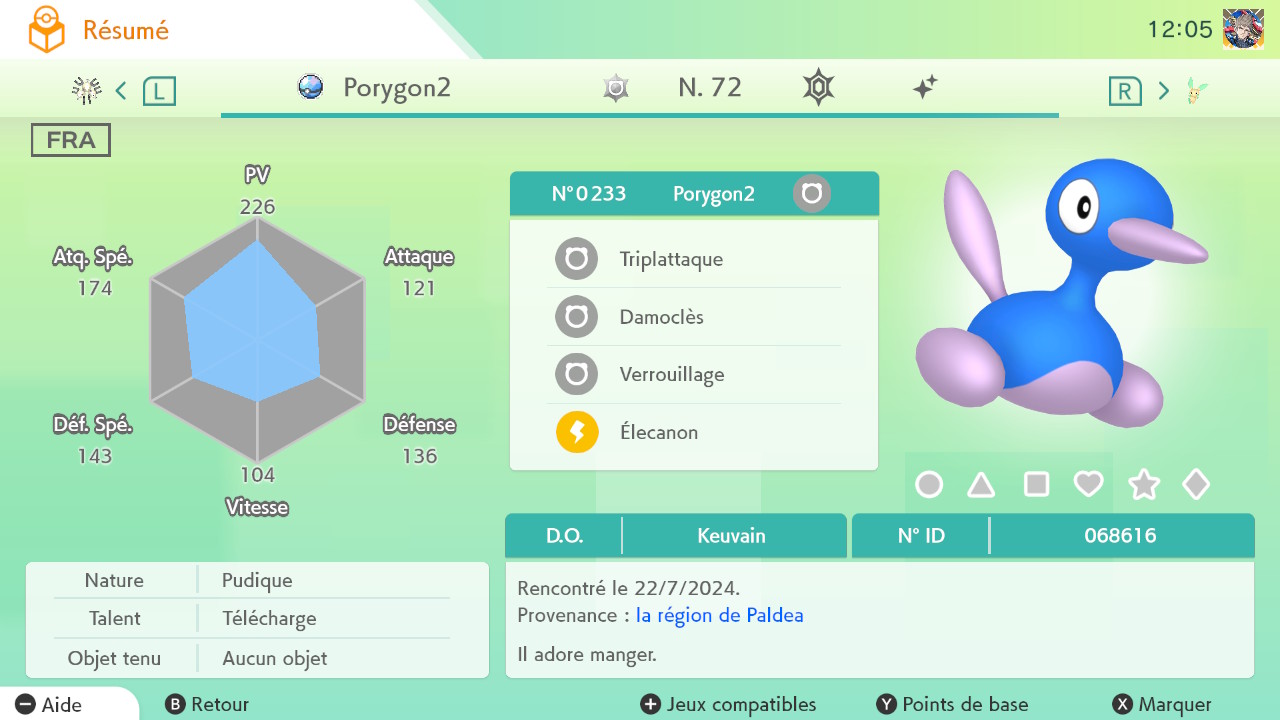
Task: Click the Déf. Spé. value 143
Action: click(95, 456)
